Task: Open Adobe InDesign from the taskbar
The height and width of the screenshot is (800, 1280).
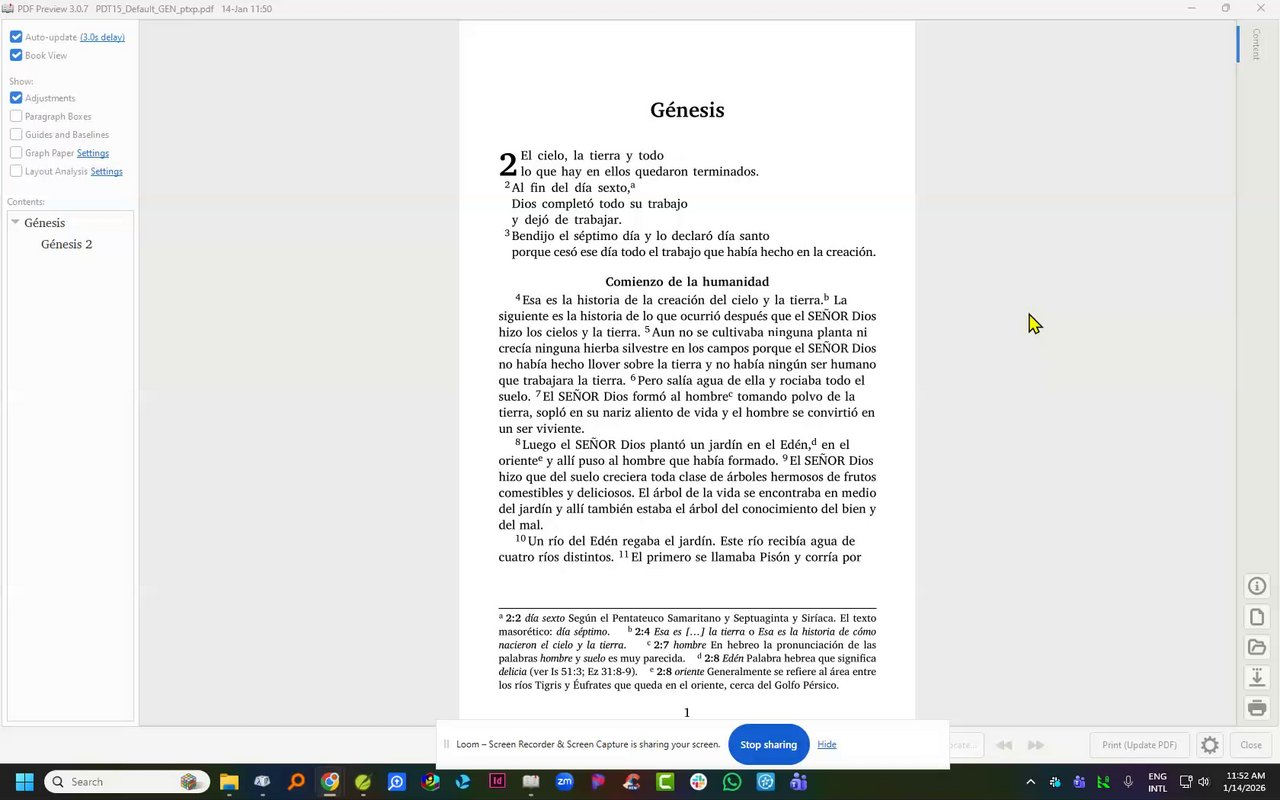Action: pos(497,782)
